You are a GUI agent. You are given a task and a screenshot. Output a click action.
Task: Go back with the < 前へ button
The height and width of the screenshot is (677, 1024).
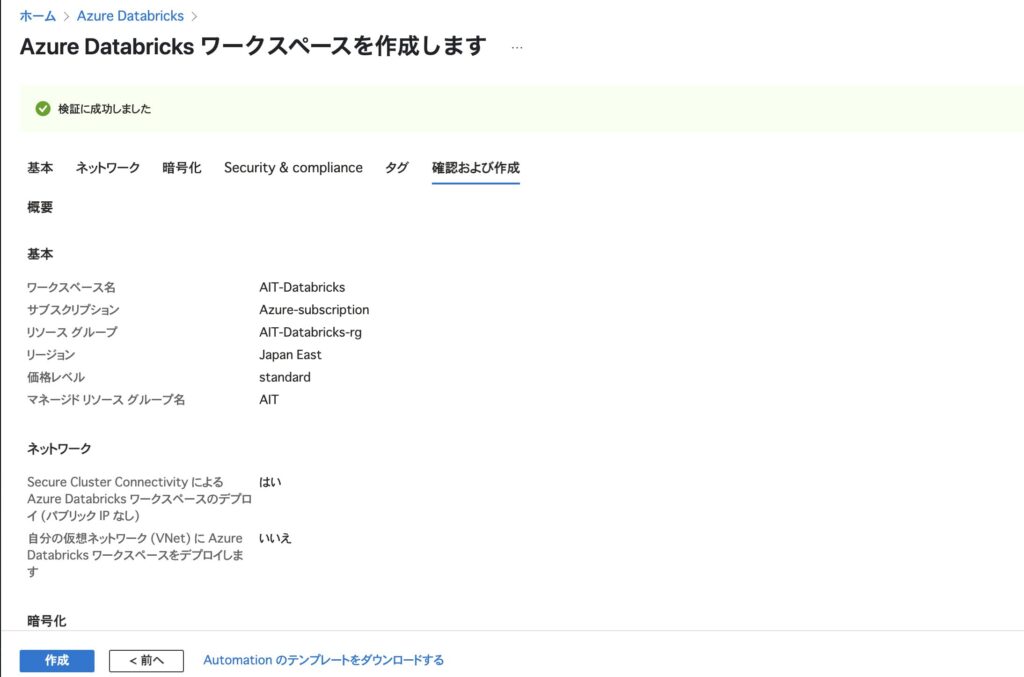(x=146, y=661)
